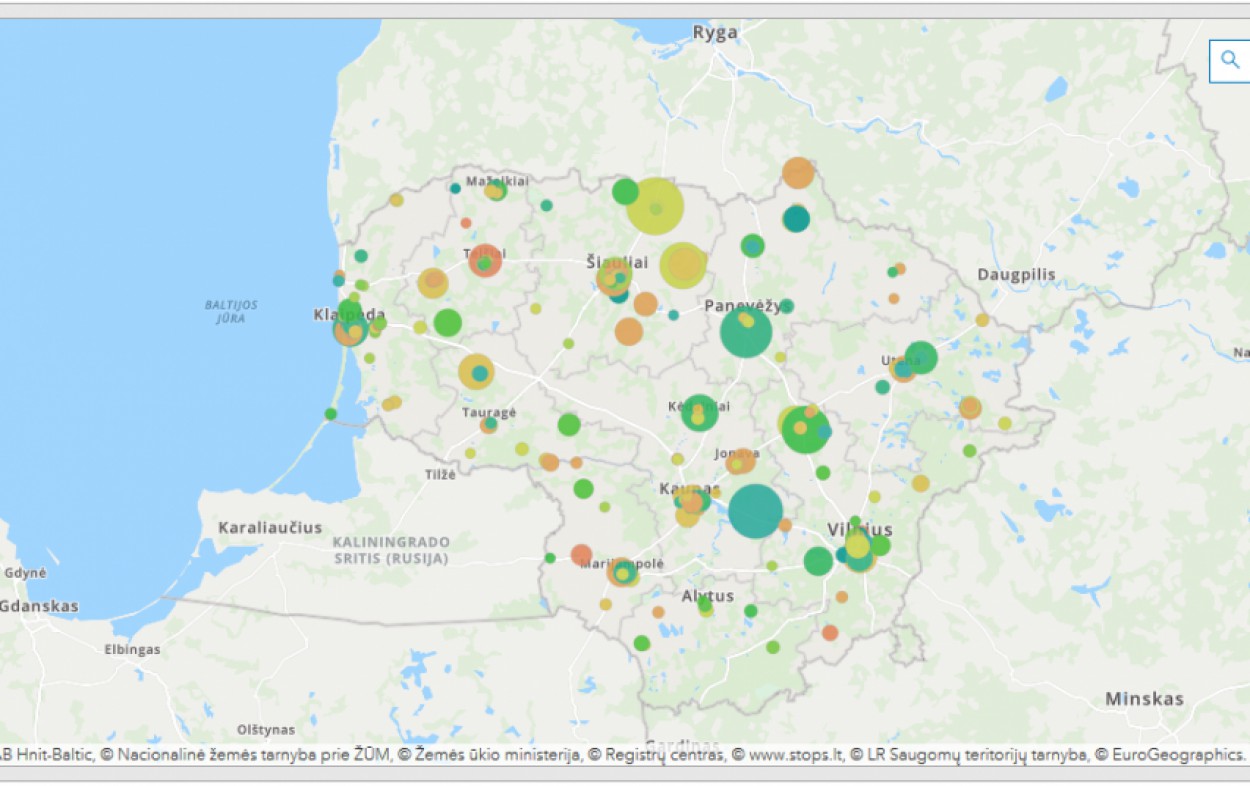Click the yellow bubble north of Tauragė
Viewport: 1250px width, 786px height.
click(476, 371)
